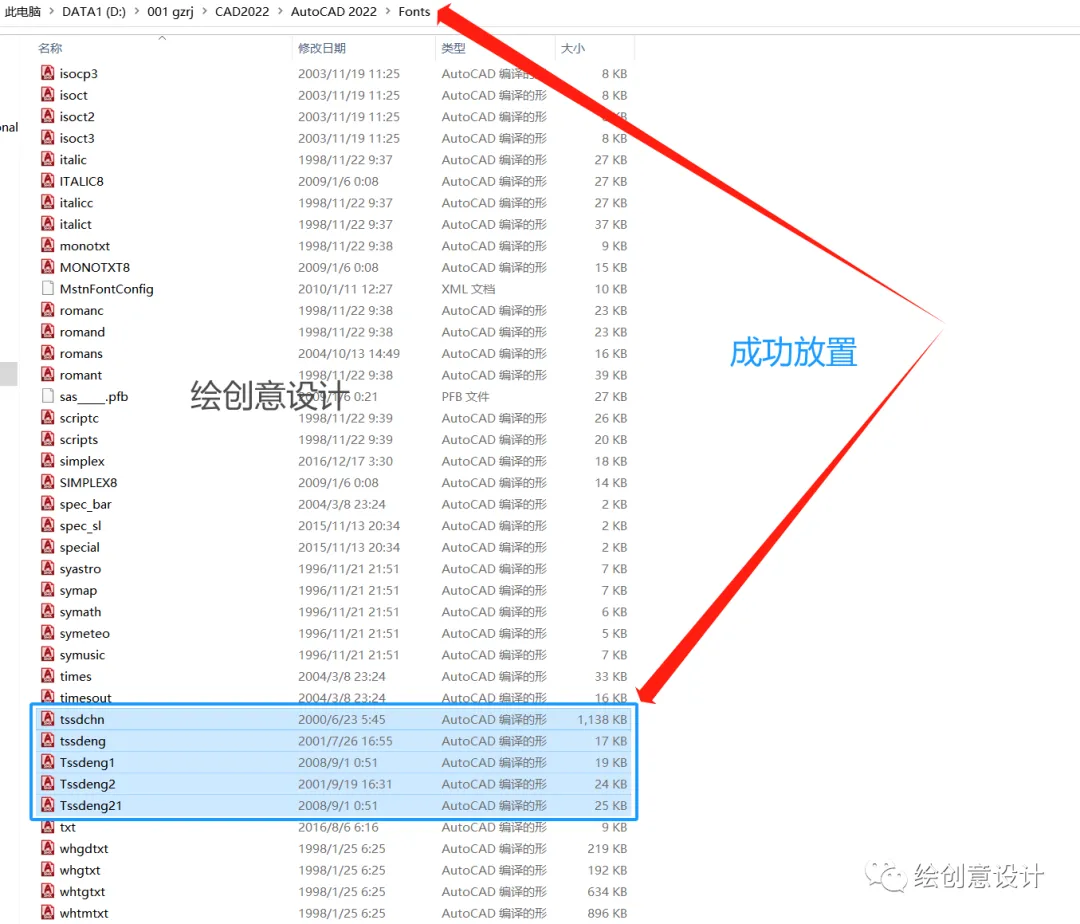Click the tssdchn font file icon

pos(48,719)
